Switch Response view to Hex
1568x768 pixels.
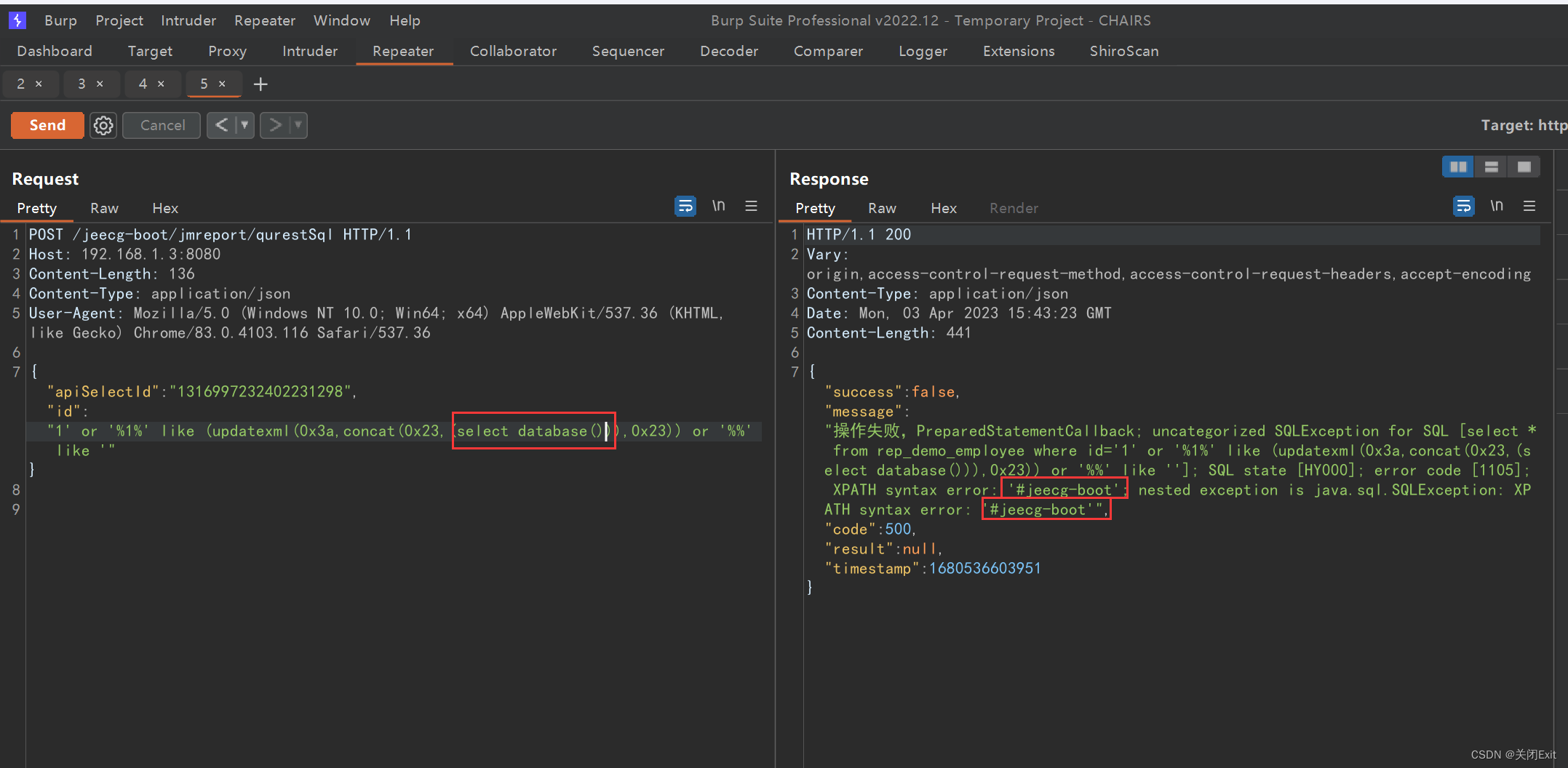pyautogui.click(x=944, y=208)
